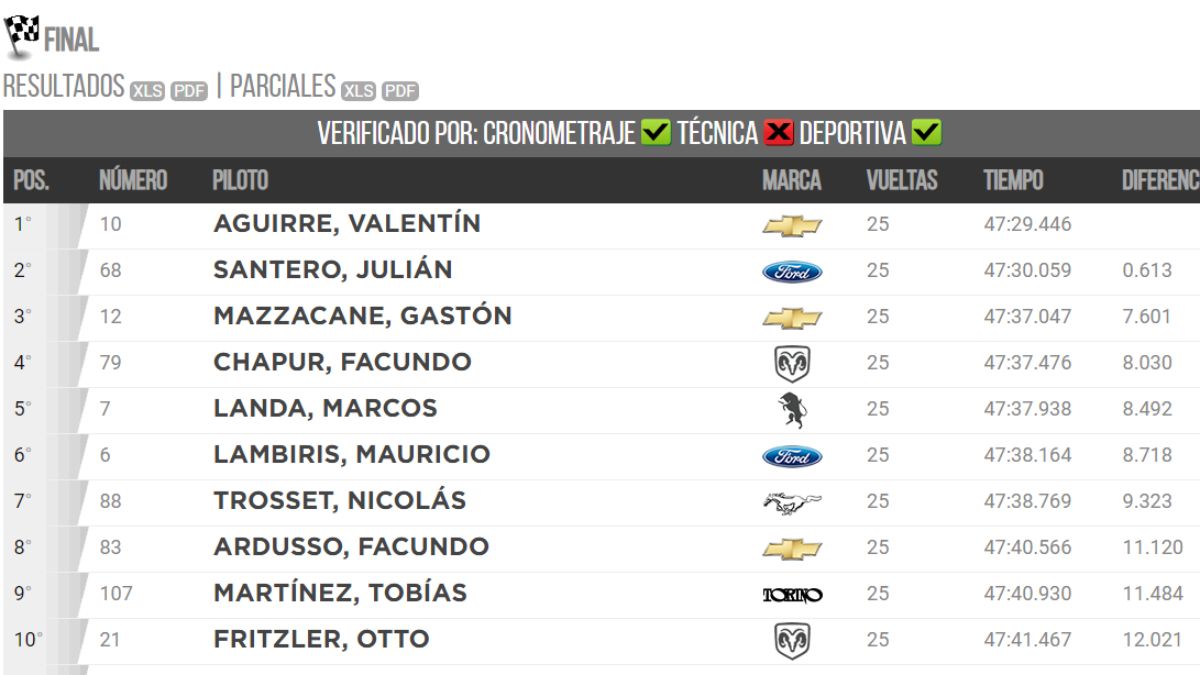The height and width of the screenshot is (675, 1200).
Task: Open pilot Mazzacane, Gastón
Action: click(362, 316)
